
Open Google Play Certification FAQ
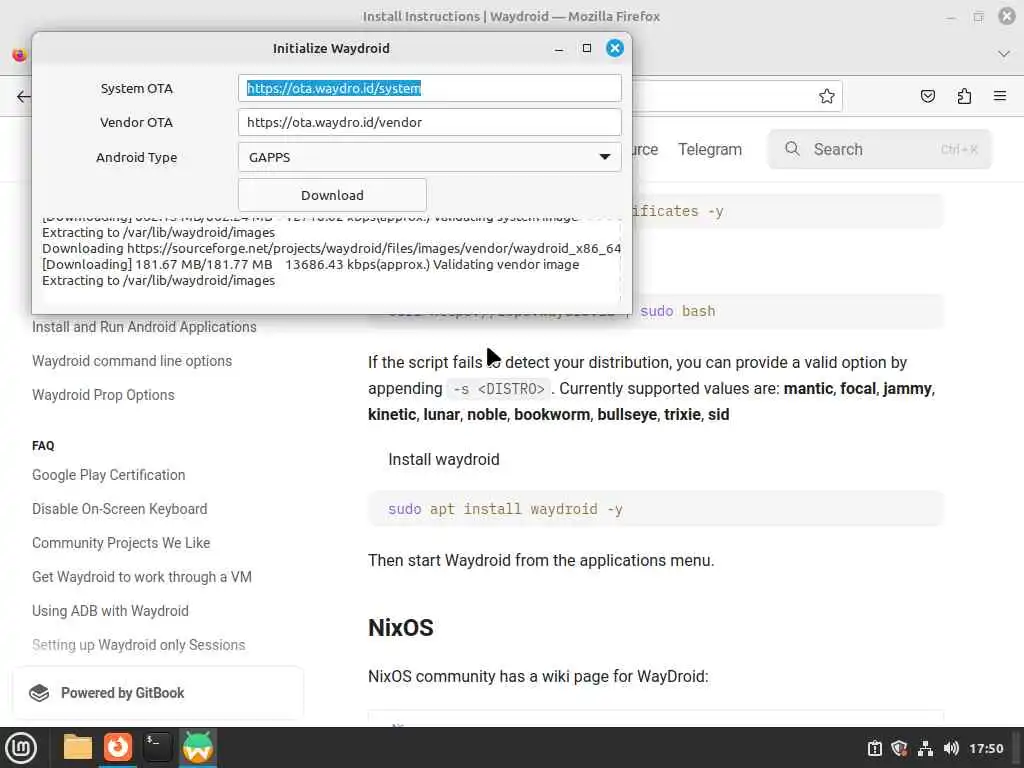coord(108,475)
